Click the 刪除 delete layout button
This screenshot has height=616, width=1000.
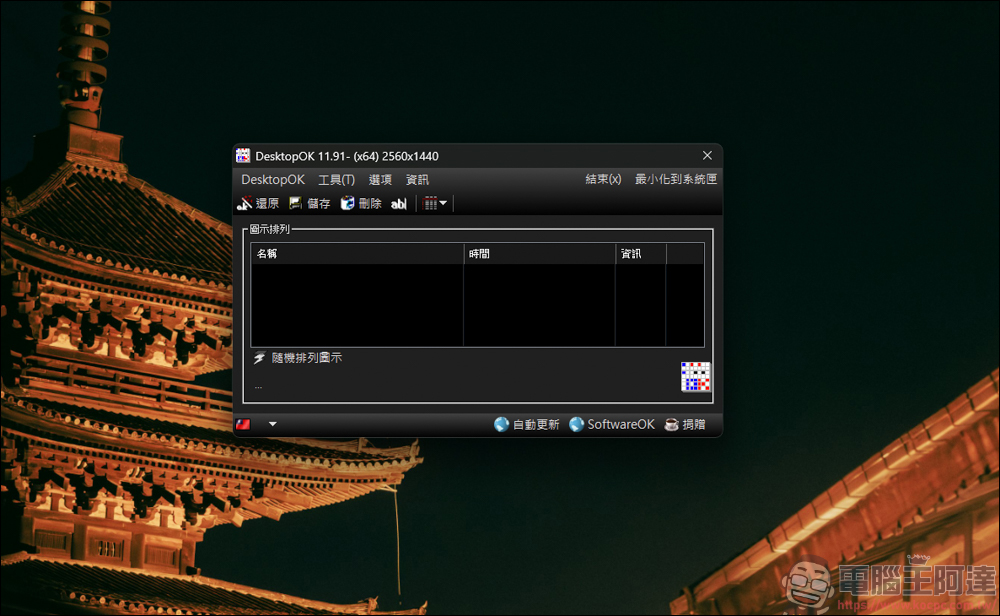point(361,203)
